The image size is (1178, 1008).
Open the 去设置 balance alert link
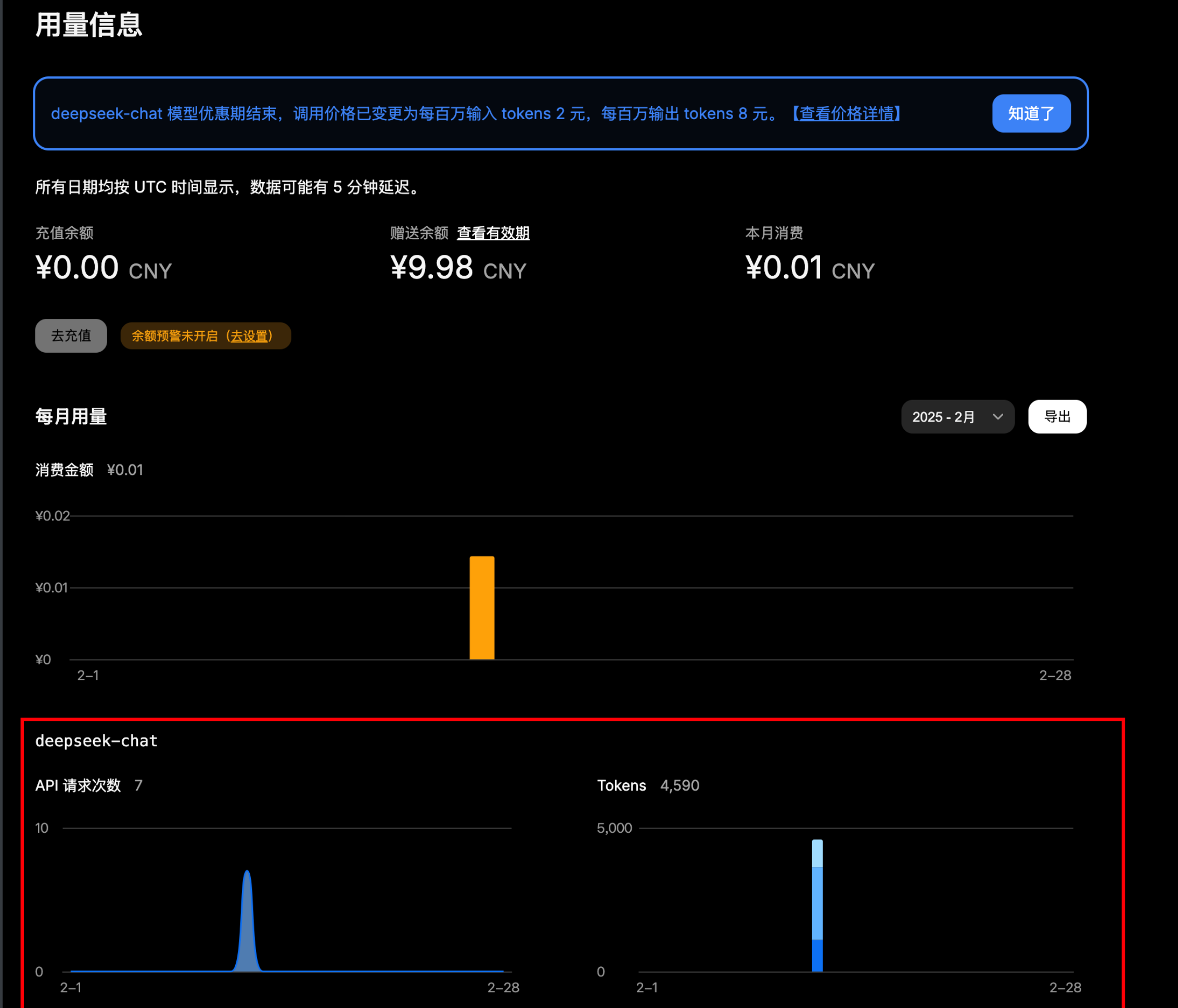[248, 336]
